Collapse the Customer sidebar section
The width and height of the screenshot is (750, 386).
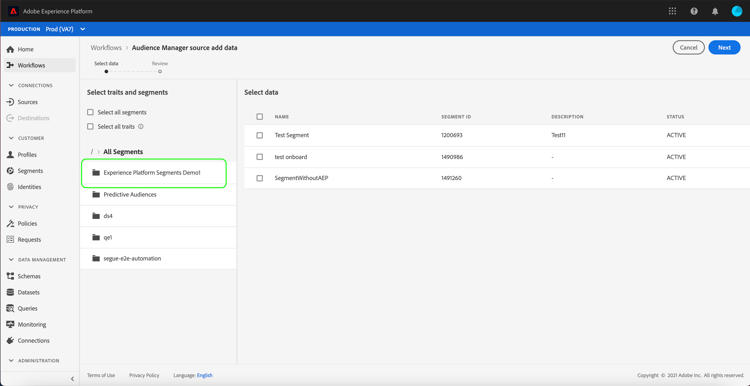[11, 138]
